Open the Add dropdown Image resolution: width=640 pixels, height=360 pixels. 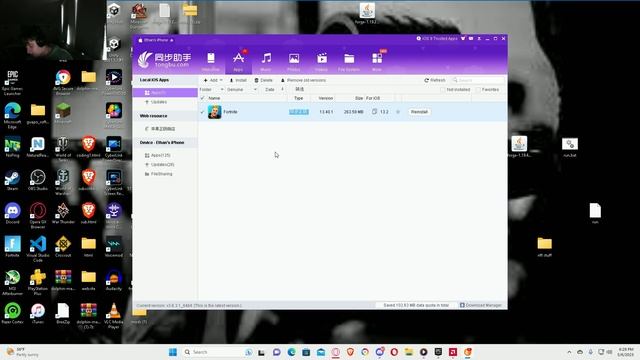[213, 80]
